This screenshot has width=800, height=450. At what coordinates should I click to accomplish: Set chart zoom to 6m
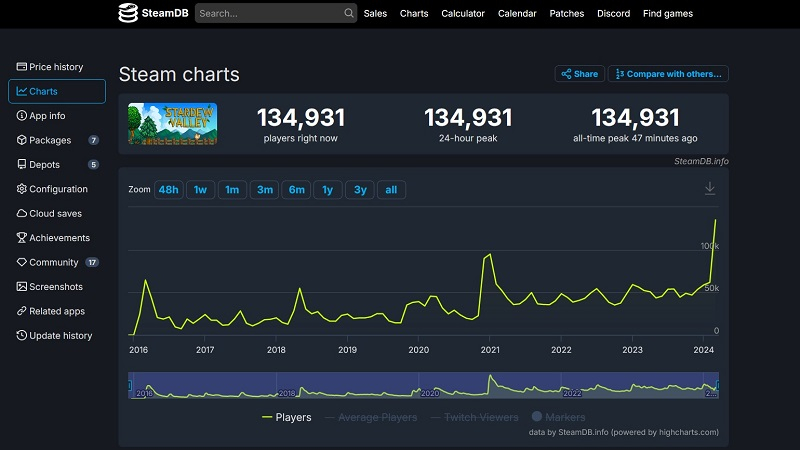(x=296, y=190)
